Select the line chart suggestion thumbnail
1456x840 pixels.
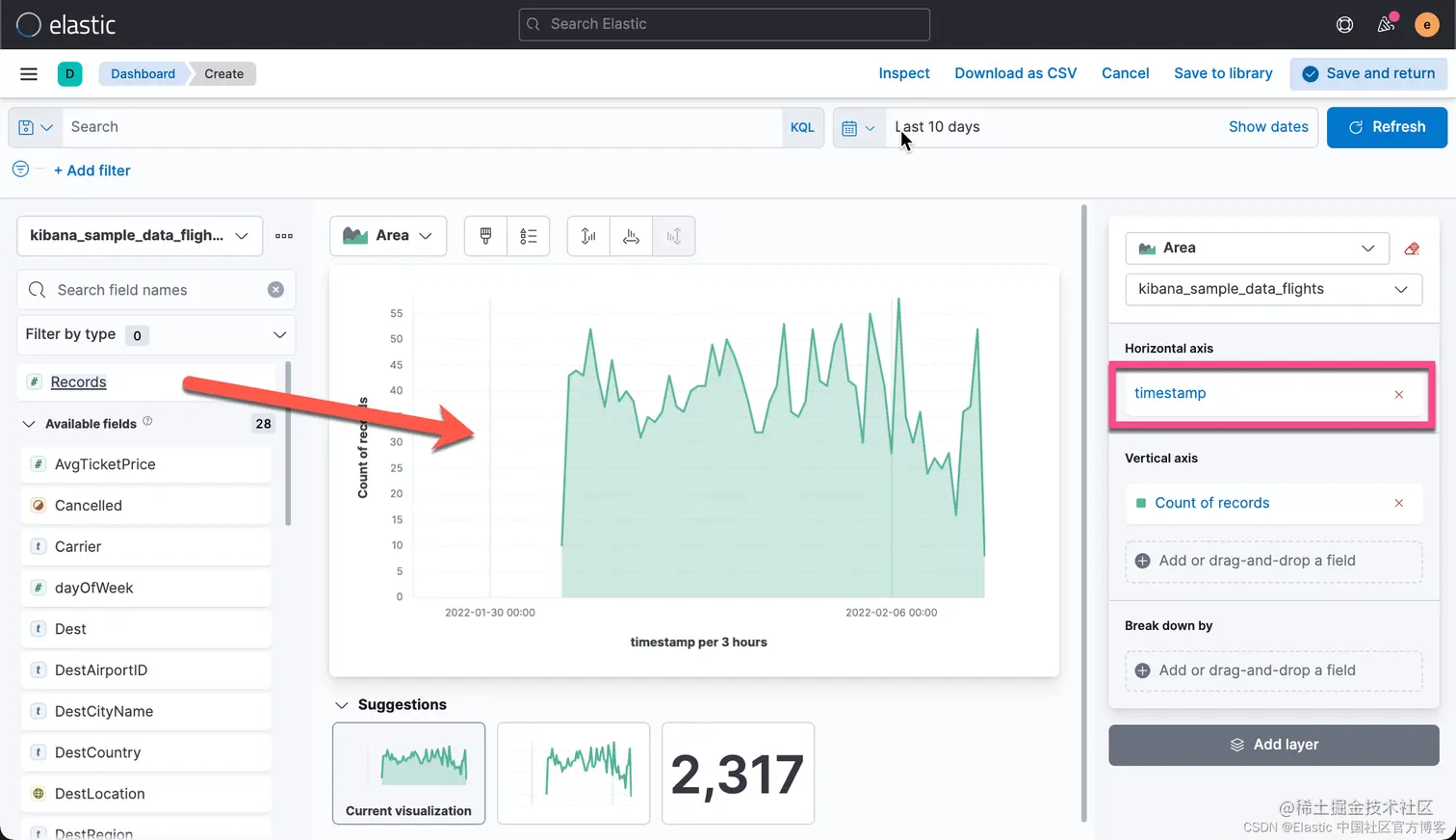click(573, 774)
